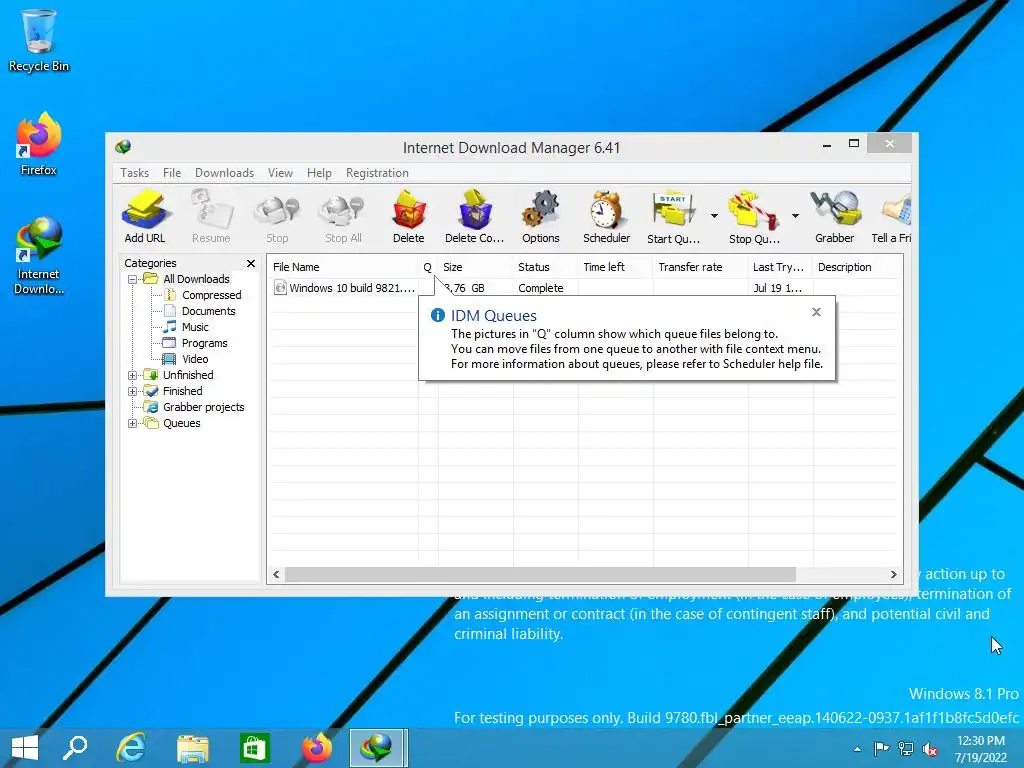Open the Store from the taskbar
Viewport: 1024px width, 768px height.
pos(255,748)
